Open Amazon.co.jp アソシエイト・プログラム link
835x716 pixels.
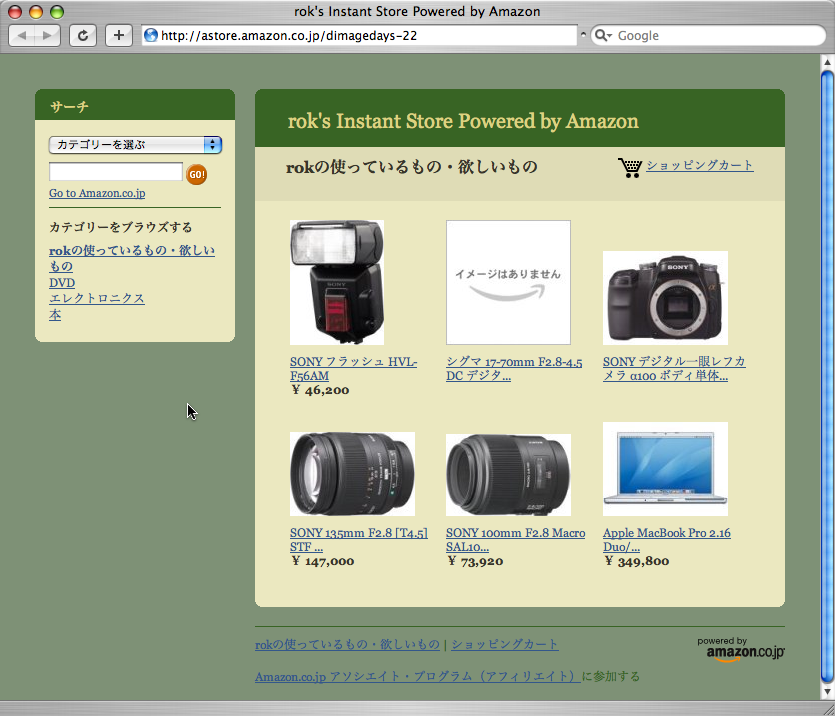[x=418, y=677]
